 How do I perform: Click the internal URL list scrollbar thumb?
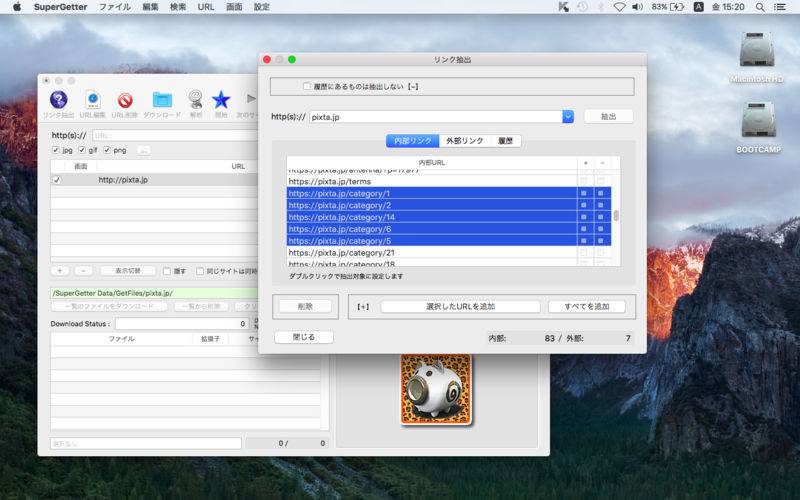pos(616,216)
